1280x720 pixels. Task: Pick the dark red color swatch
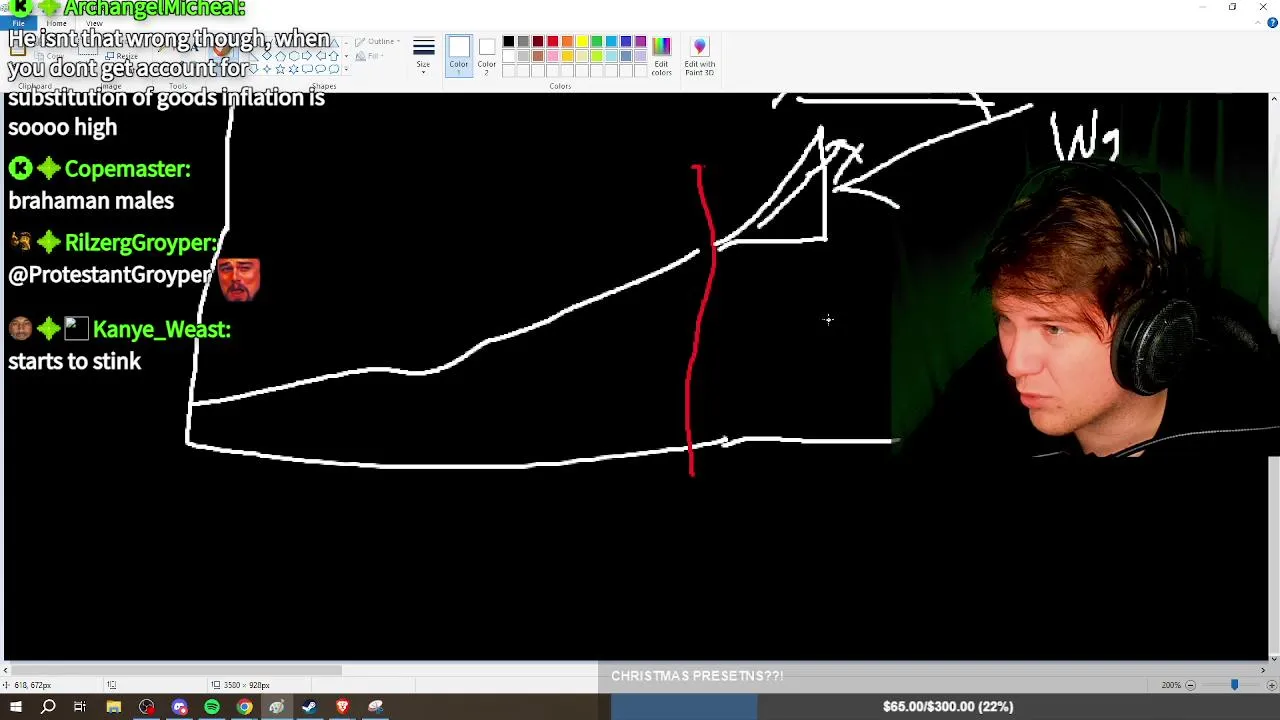pyautogui.click(x=538, y=41)
